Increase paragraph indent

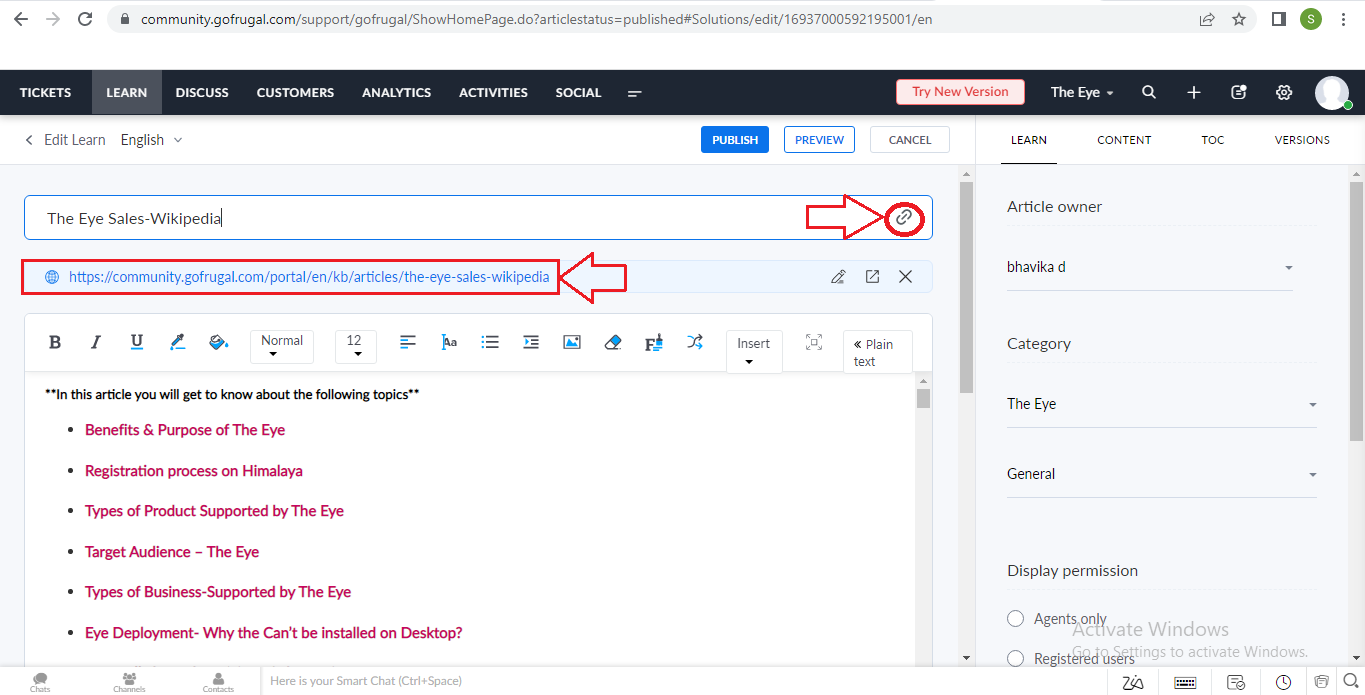tap(531, 342)
